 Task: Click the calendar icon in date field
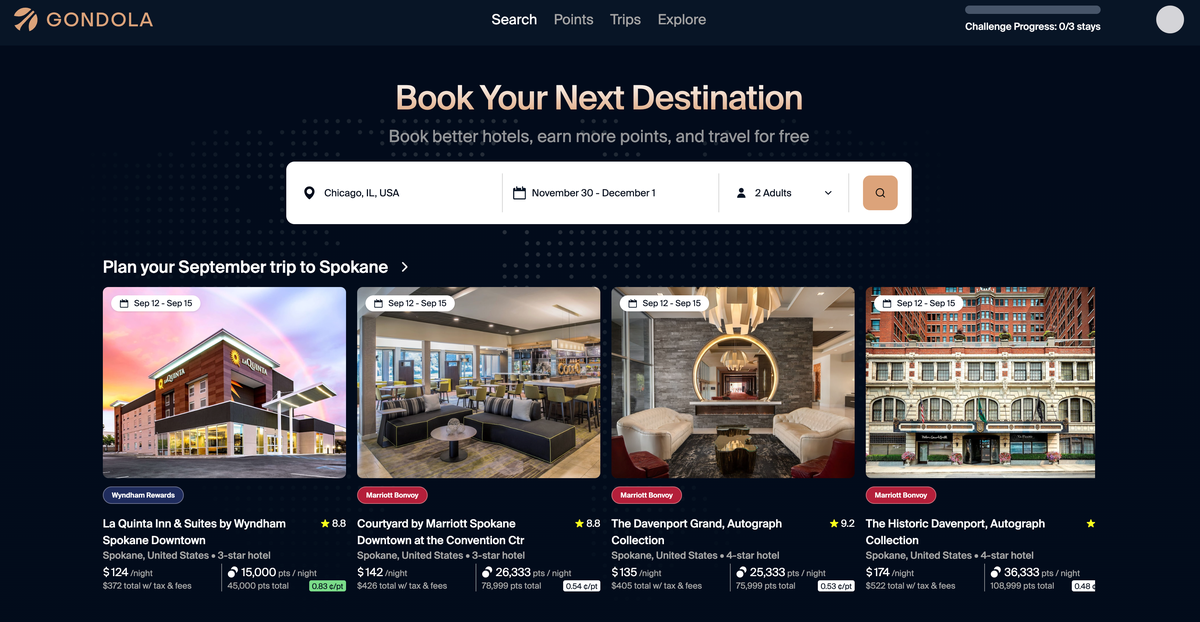click(519, 193)
